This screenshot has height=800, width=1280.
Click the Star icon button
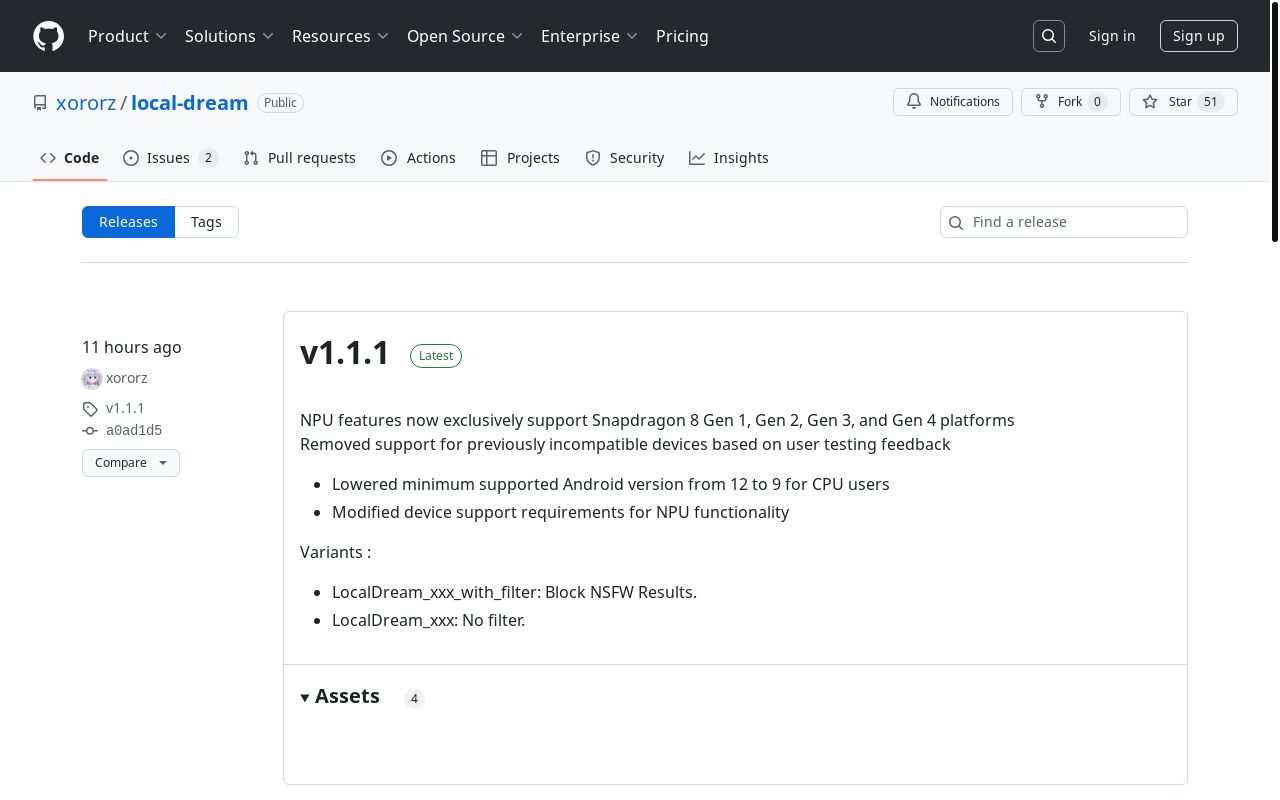[1150, 102]
